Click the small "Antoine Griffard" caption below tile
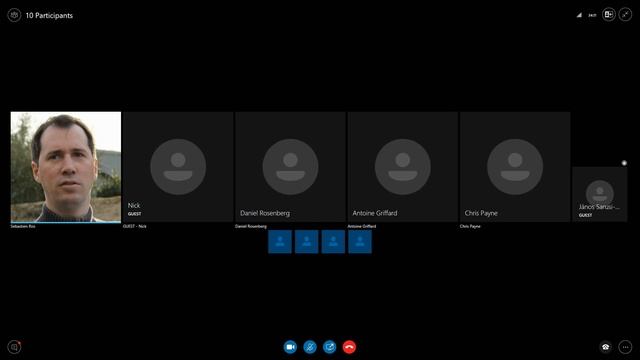The height and width of the screenshot is (360, 640). 362,226
